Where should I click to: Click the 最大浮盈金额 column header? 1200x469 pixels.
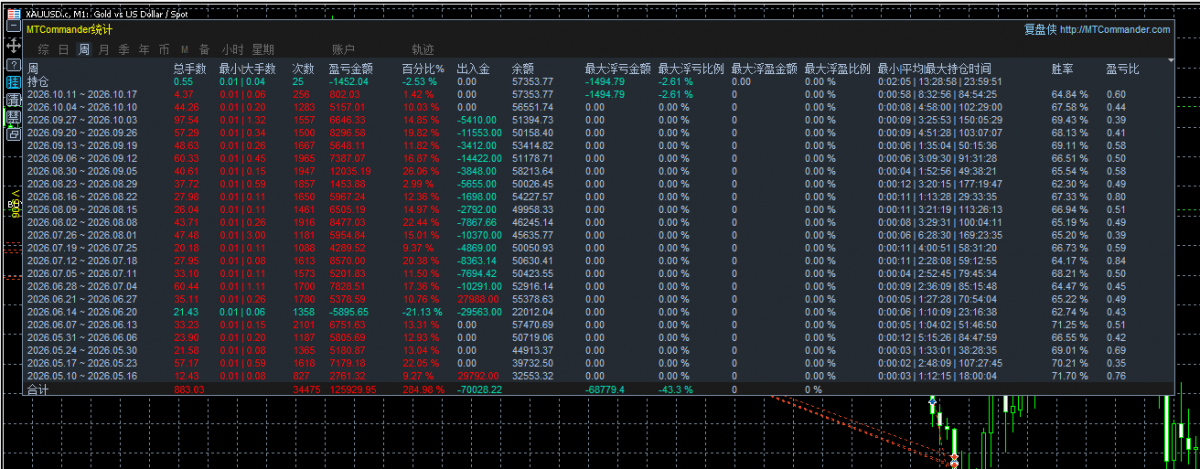[764, 69]
